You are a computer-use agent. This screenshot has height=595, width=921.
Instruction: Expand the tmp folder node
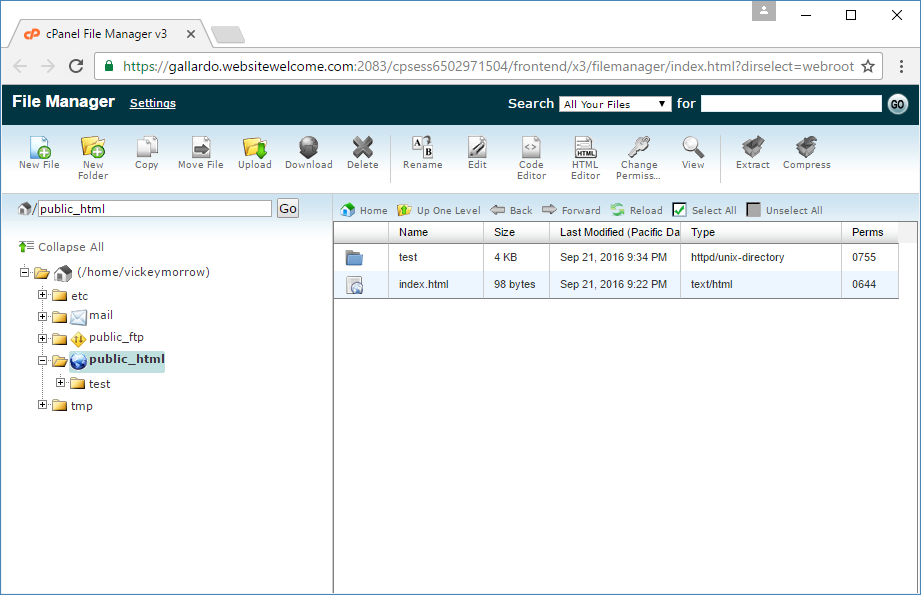coord(42,405)
